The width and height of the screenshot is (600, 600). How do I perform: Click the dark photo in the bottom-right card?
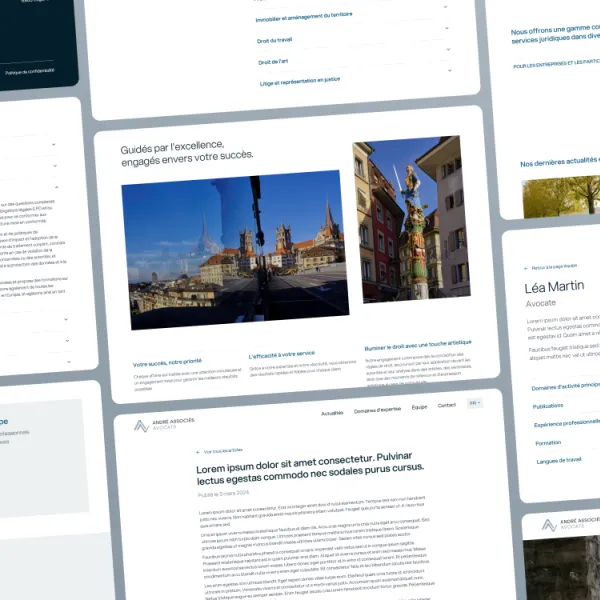click(x=562, y=568)
